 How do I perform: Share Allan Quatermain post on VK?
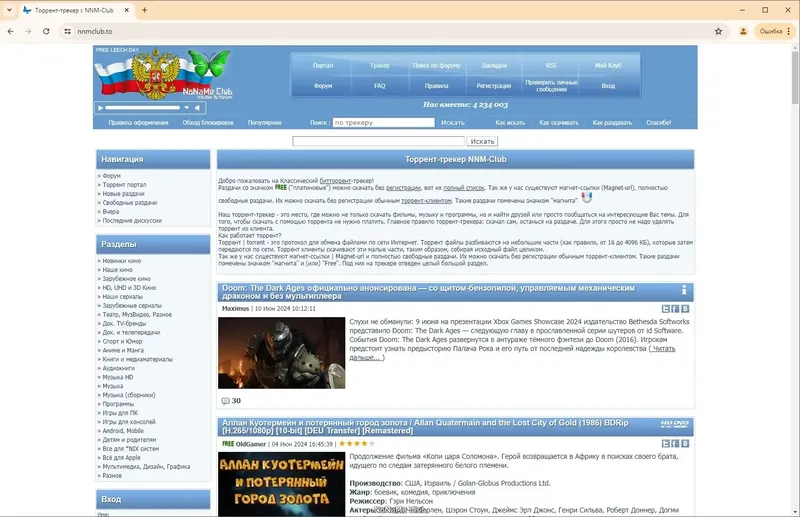point(685,444)
